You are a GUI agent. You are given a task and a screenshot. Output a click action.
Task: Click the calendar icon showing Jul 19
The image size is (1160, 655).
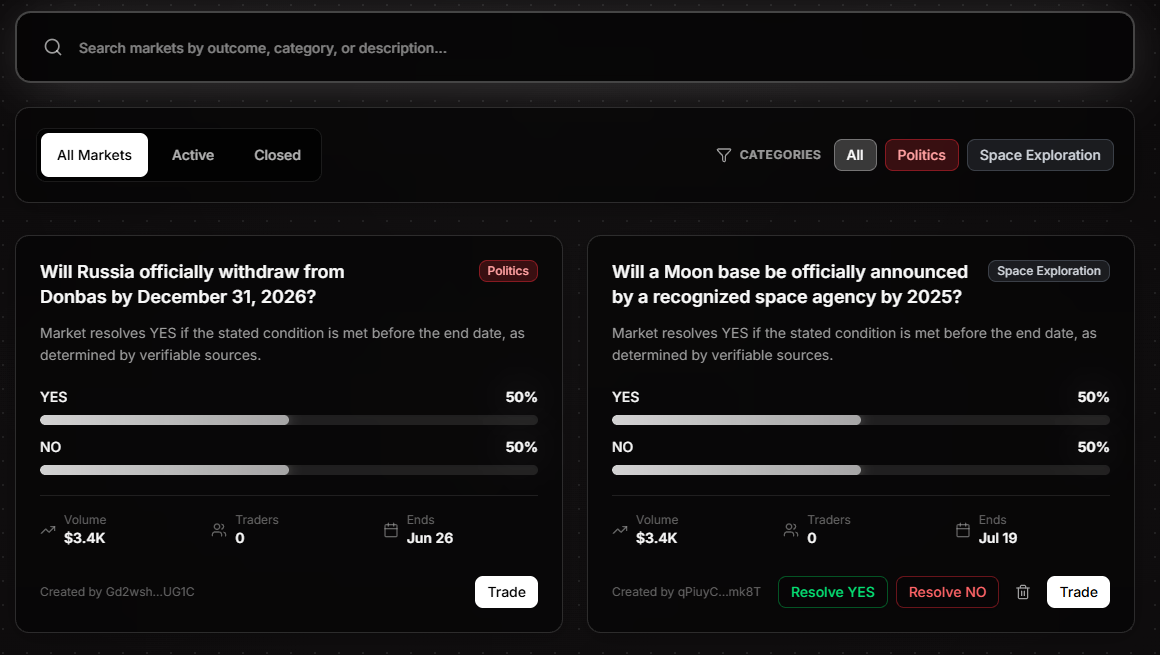(x=962, y=530)
